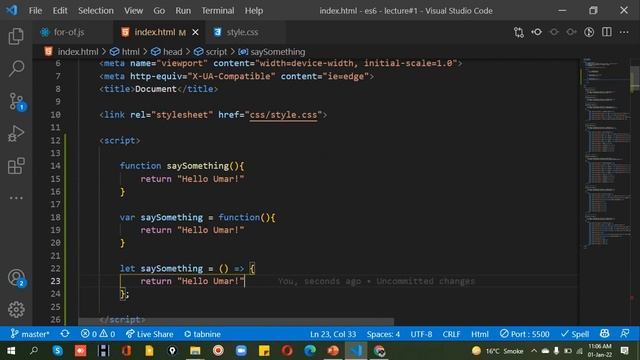The image size is (640, 360).
Task: Click the Open Changes compare icon
Action: [x=519, y=32]
